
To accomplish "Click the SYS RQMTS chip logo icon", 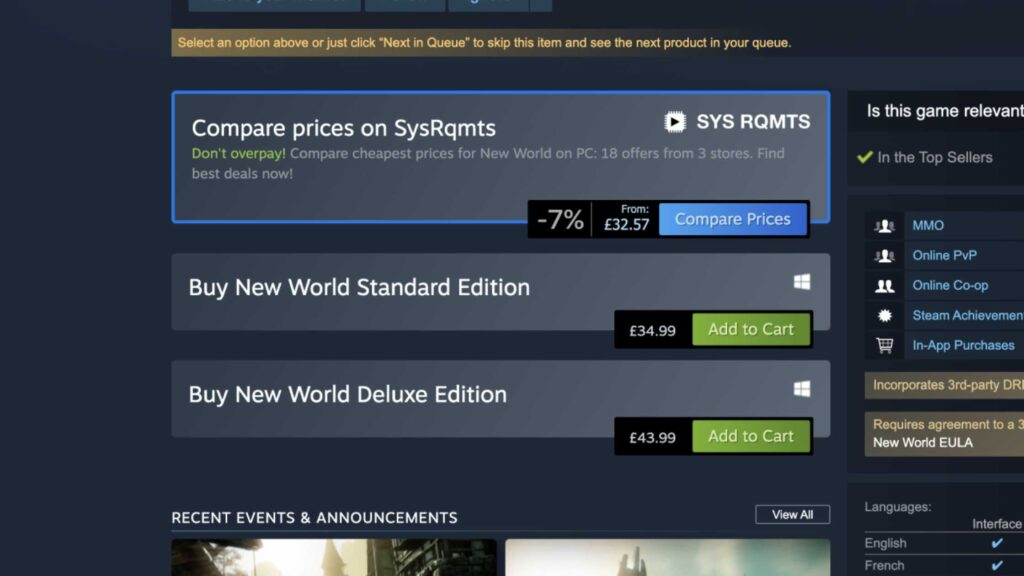I will pos(676,122).
